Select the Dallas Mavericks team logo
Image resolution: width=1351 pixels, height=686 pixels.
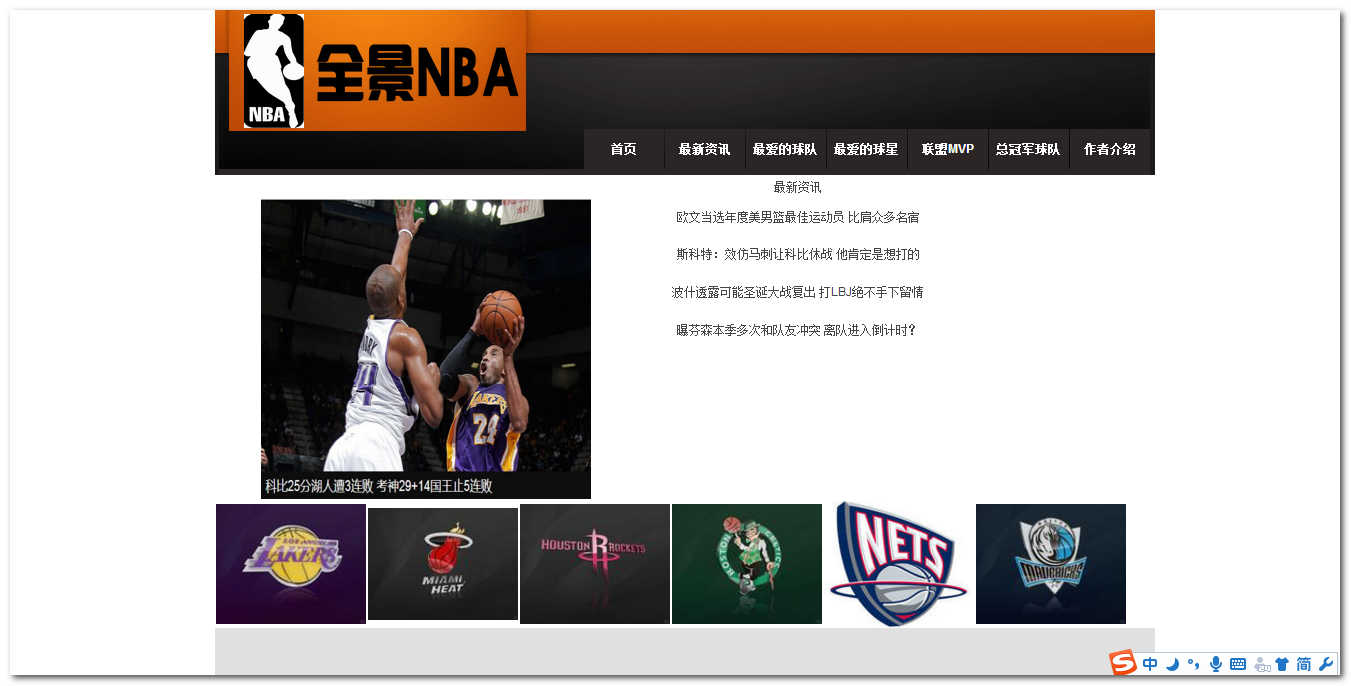1051,564
